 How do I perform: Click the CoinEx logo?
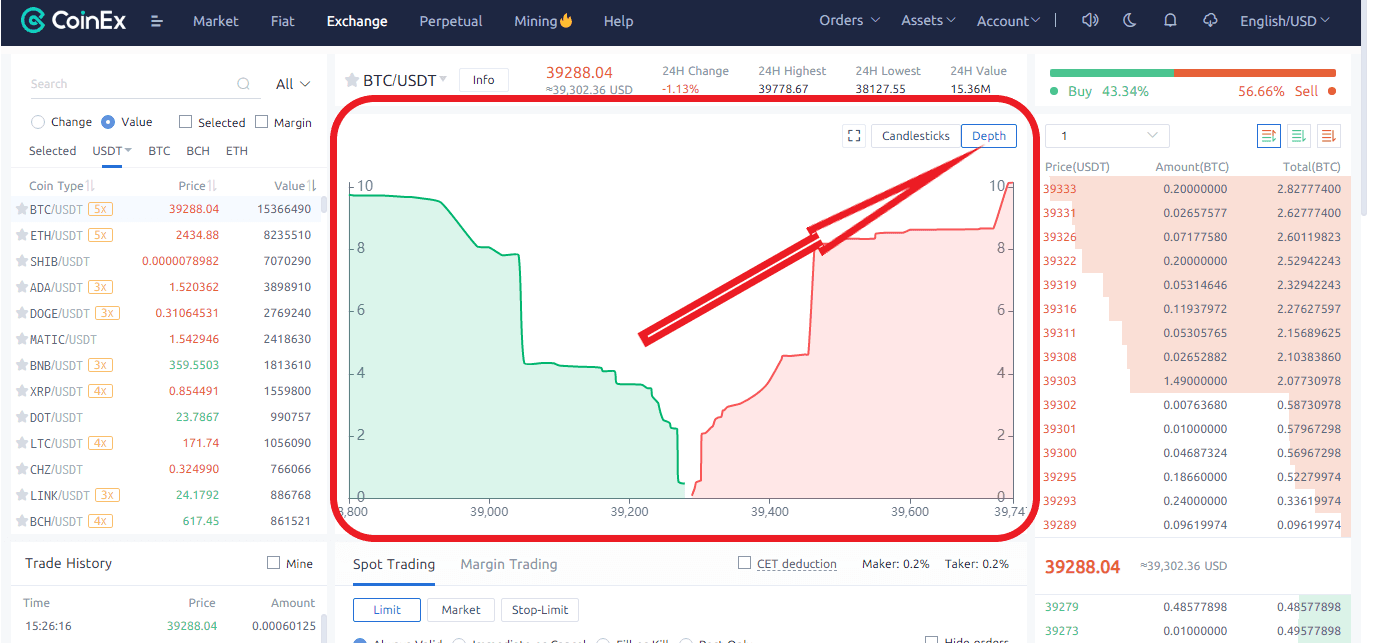[74, 20]
